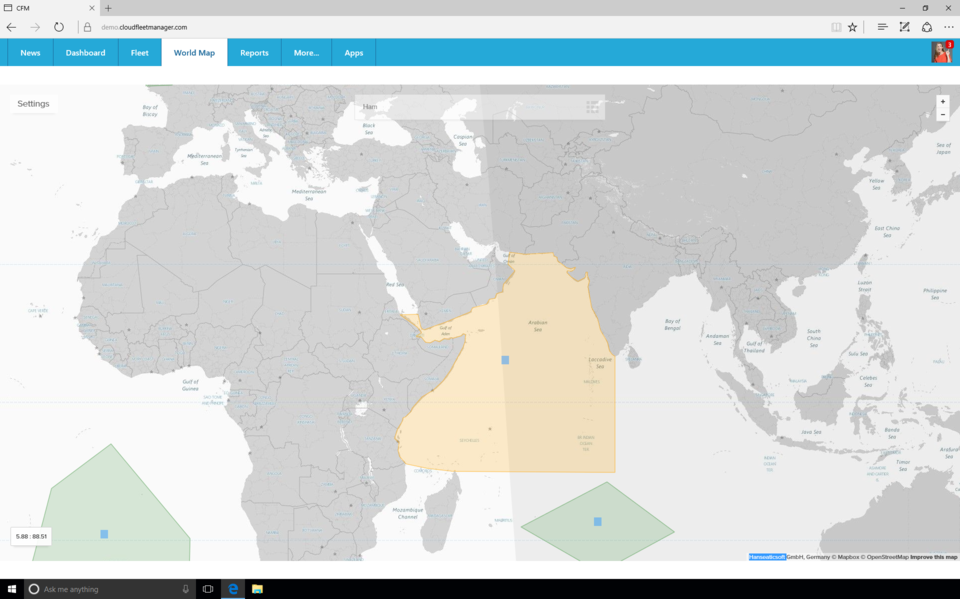Viewport: 960px width, 599px height.
Task: Add page to favorites with the star icon
Action: 853,27
